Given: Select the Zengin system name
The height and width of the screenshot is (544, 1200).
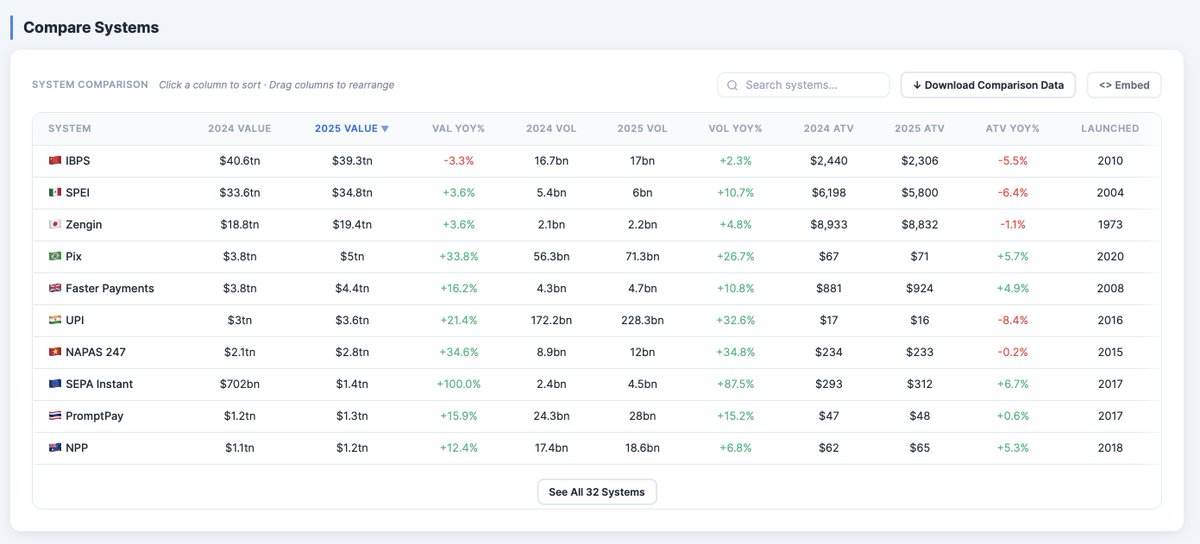Looking at the screenshot, I should [x=84, y=225].
